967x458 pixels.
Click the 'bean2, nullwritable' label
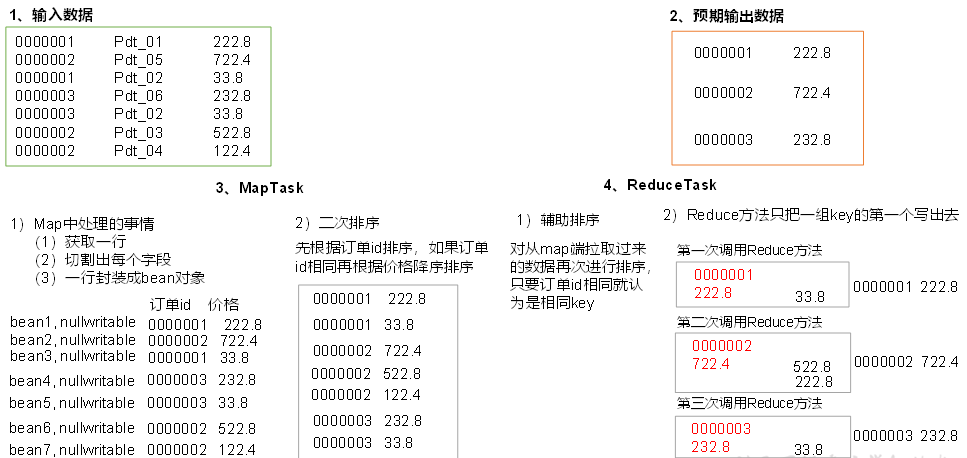tap(73, 340)
